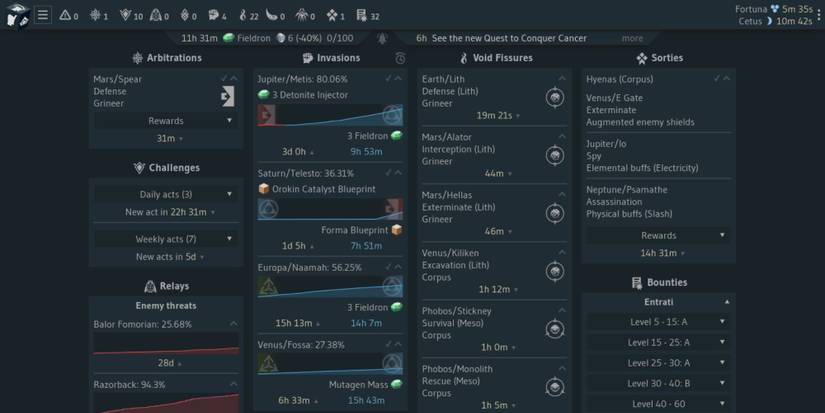This screenshot has width=825, height=413.
Task: Click the Lith relic icon for Mars/Hellas
Action: [x=555, y=213]
